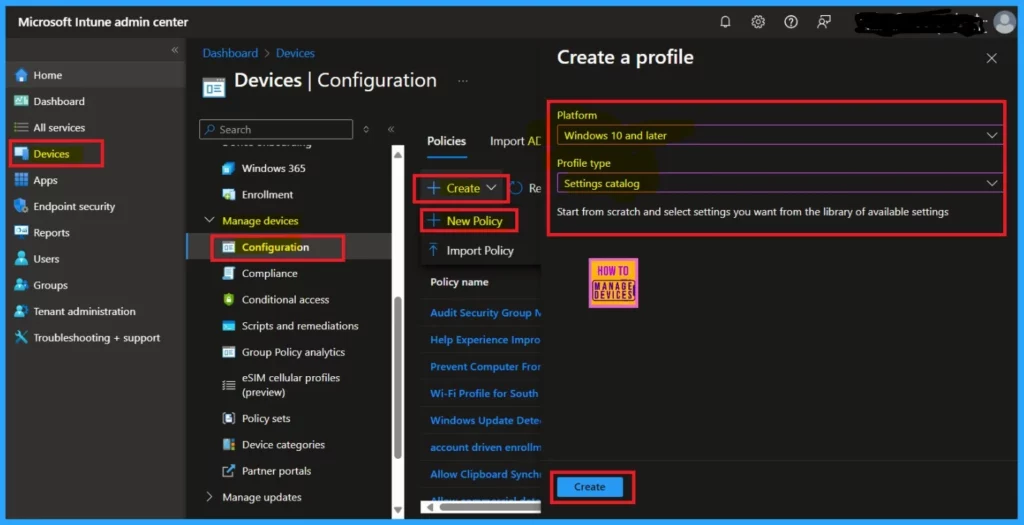Viewport: 1024px width, 525px height.
Task: Click the All services list icon
Action: (22, 127)
